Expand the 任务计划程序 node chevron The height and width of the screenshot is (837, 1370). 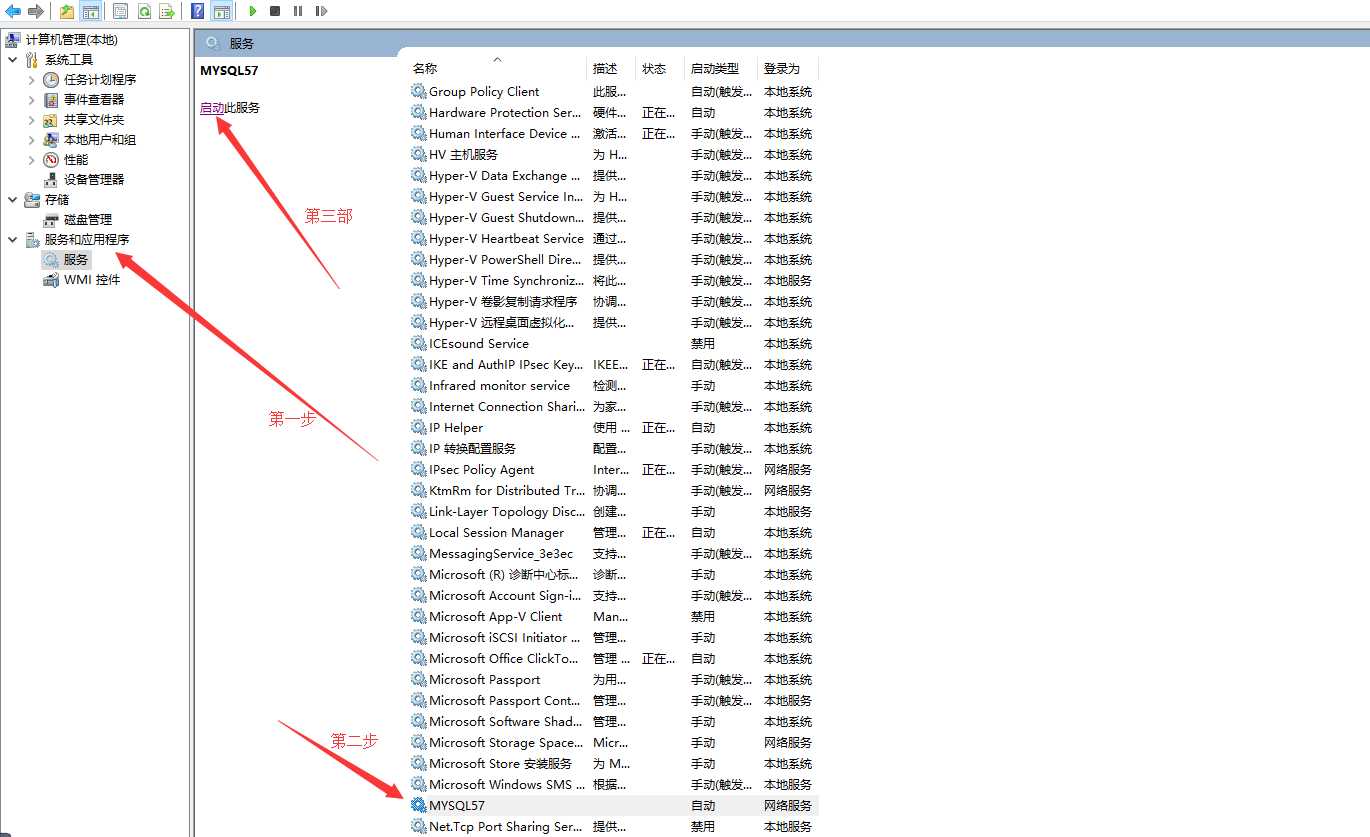point(31,80)
